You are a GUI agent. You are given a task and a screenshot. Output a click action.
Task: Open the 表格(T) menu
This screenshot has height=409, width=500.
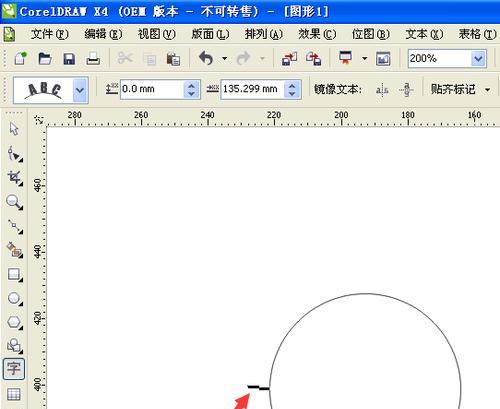coord(478,34)
